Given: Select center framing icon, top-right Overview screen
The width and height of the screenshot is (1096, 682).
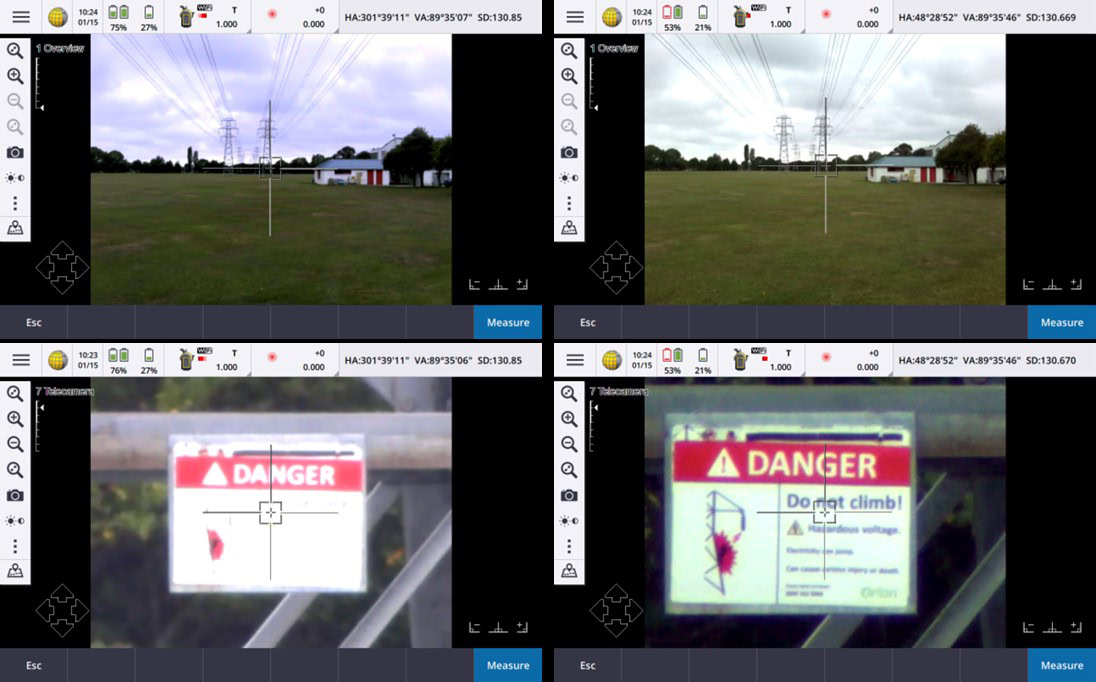Looking at the screenshot, I should pyautogui.click(x=1052, y=284).
